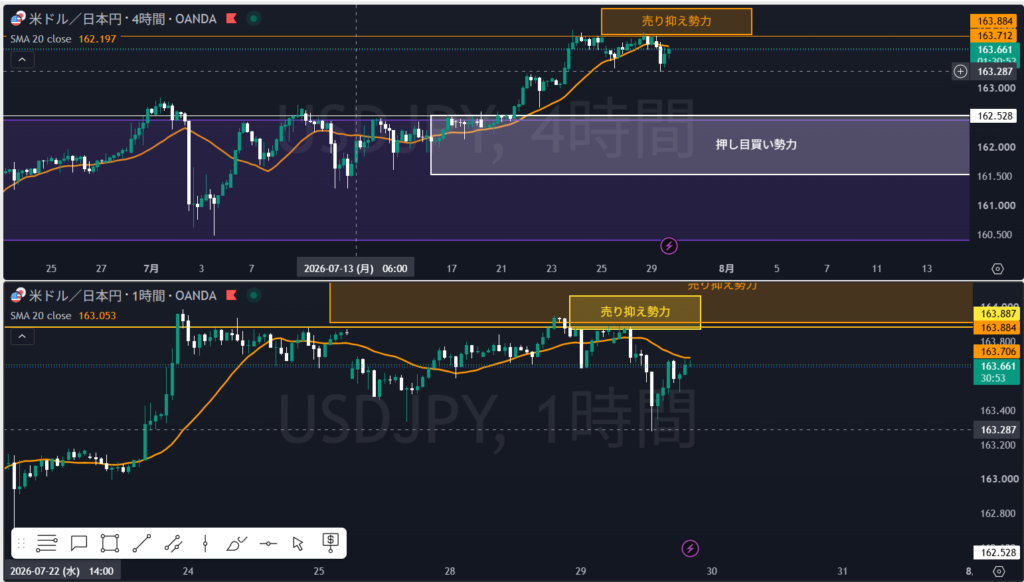Select the price signpost tool
Image resolution: width=1024 pixels, height=582 pixels.
pyautogui.click(x=330, y=543)
